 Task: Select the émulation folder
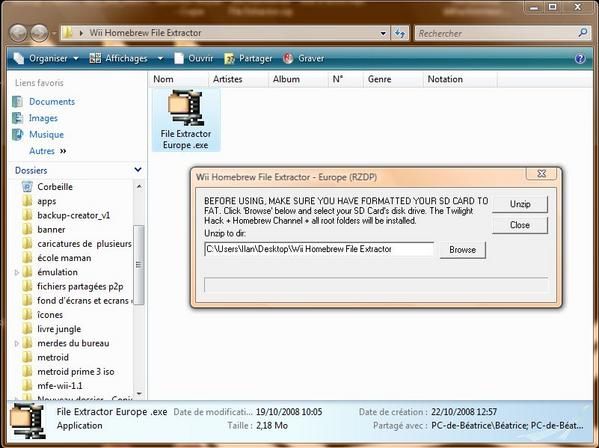click(x=57, y=272)
